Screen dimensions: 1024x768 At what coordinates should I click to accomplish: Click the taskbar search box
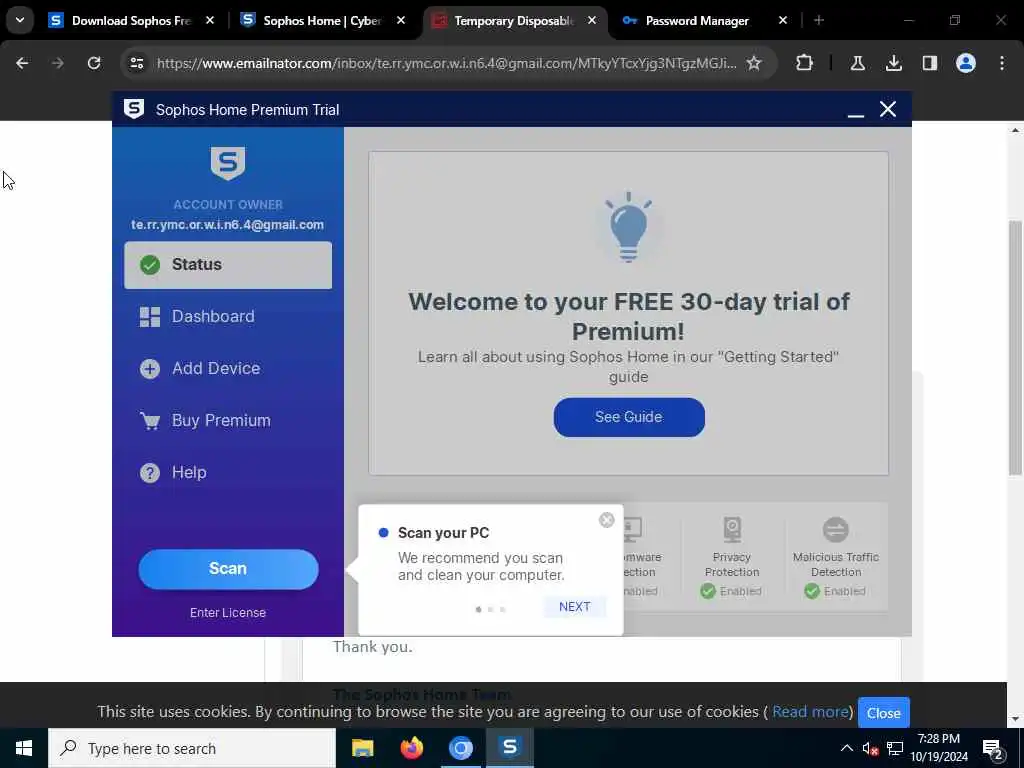(x=192, y=748)
